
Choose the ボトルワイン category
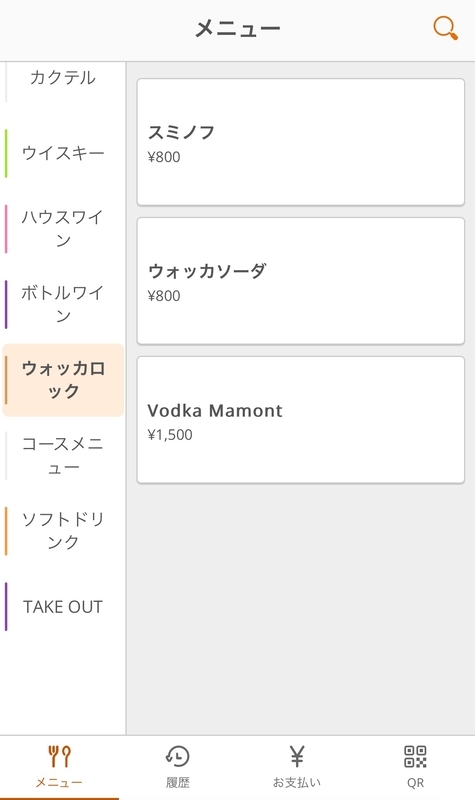coord(63,304)
